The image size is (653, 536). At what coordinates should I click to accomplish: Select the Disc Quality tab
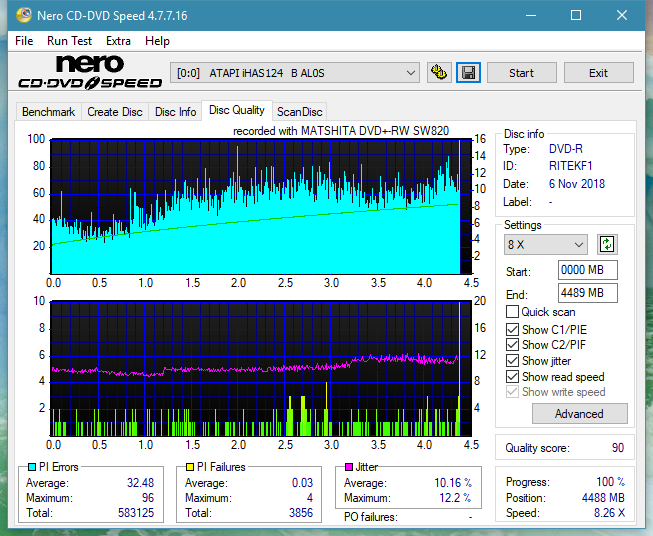[237, 110]
